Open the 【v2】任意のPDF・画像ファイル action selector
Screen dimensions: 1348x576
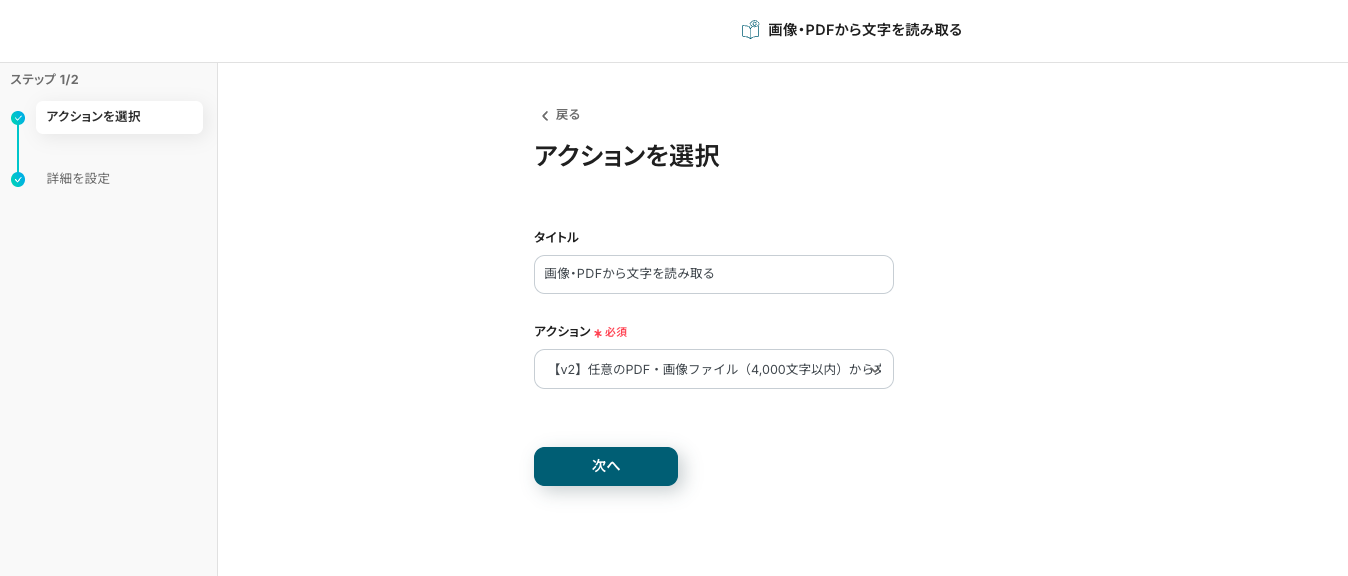pyautogui.click(x=706, y=369)
